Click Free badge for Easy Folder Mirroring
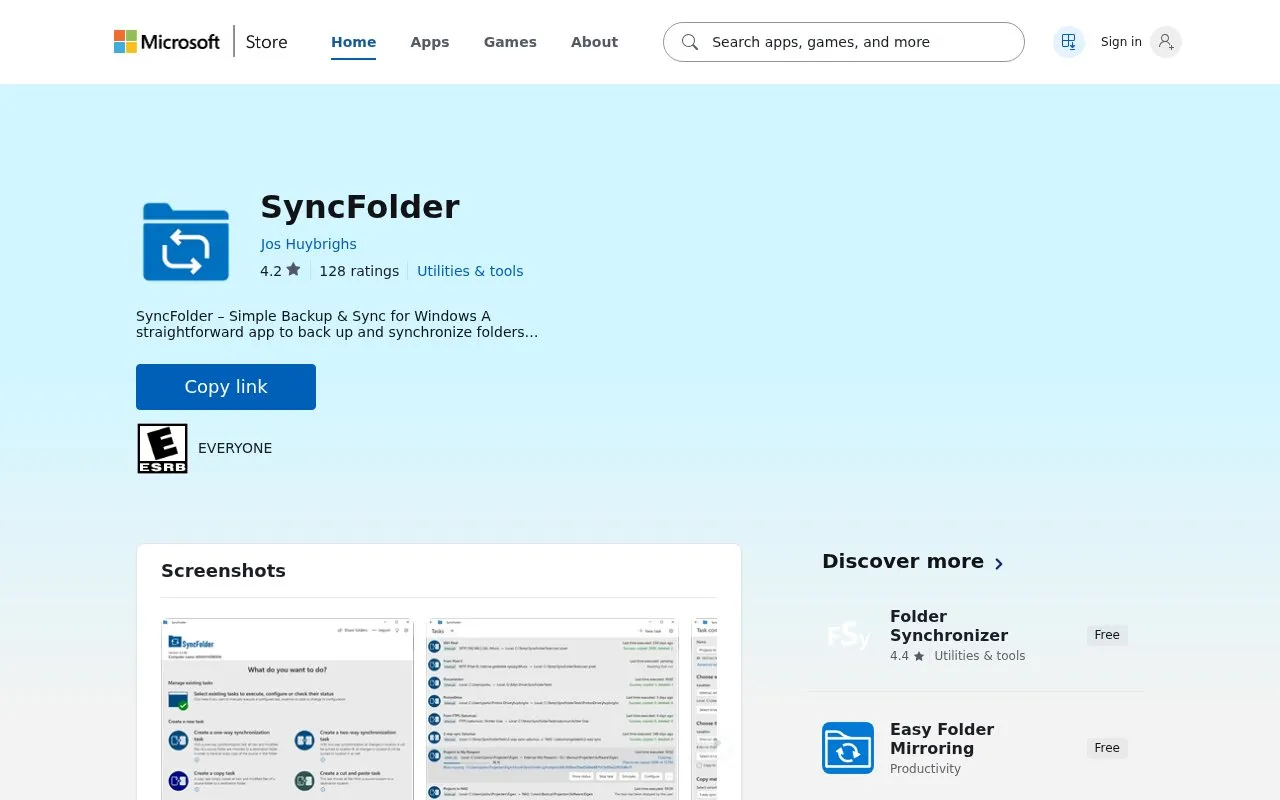The image size is (1280, 800). tap(1107, 748)
